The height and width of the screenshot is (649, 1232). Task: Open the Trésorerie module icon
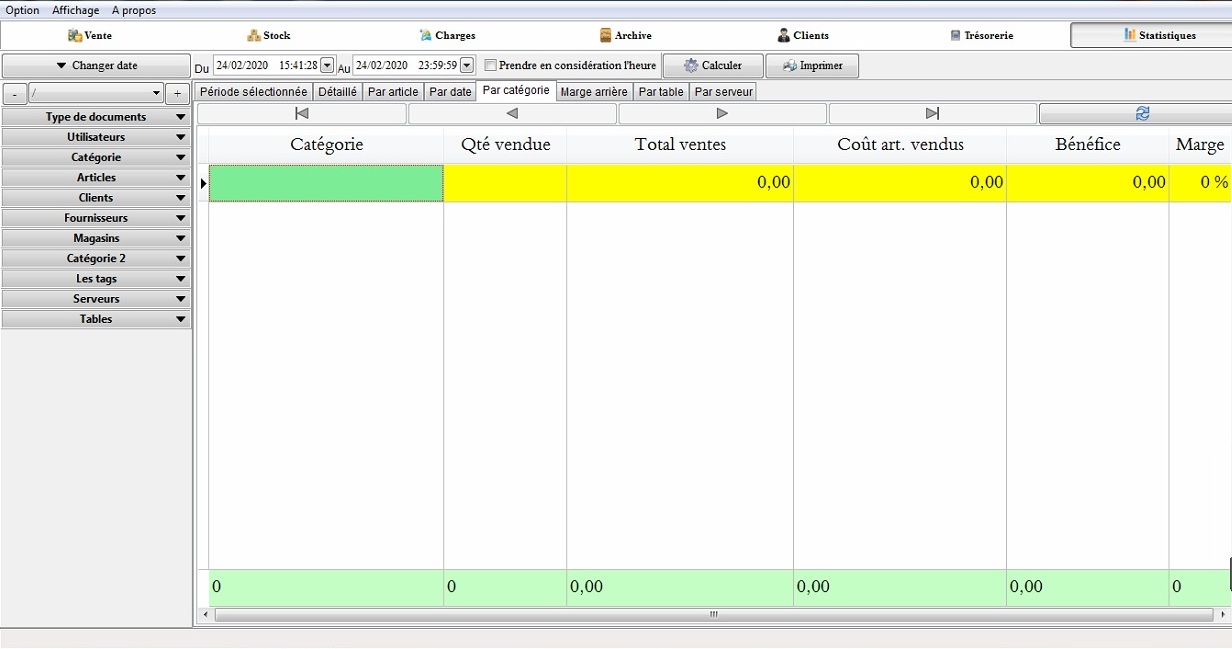tap(955, 36)
